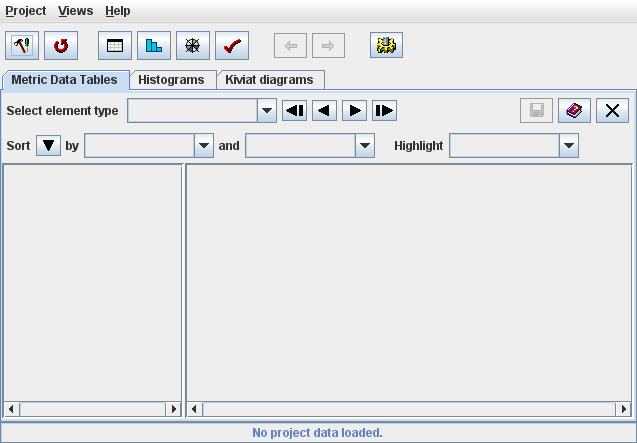
Task: Jump to first element type
Action: tap(295, 111)
